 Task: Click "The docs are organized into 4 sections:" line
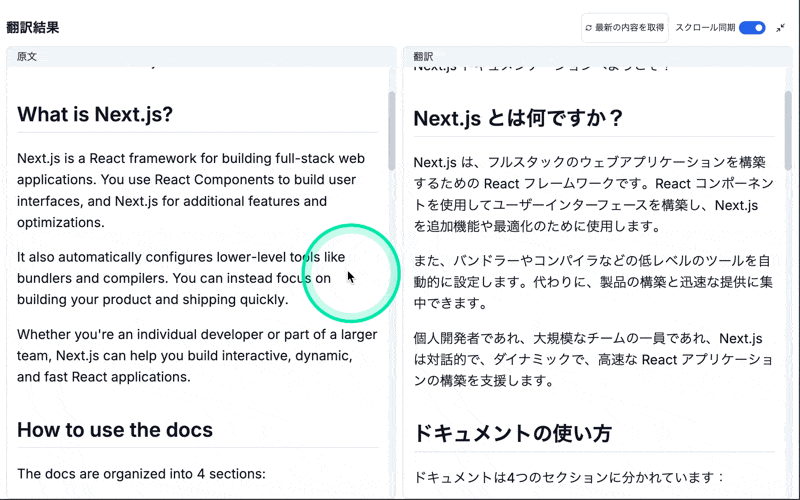(x=141, y=474)
